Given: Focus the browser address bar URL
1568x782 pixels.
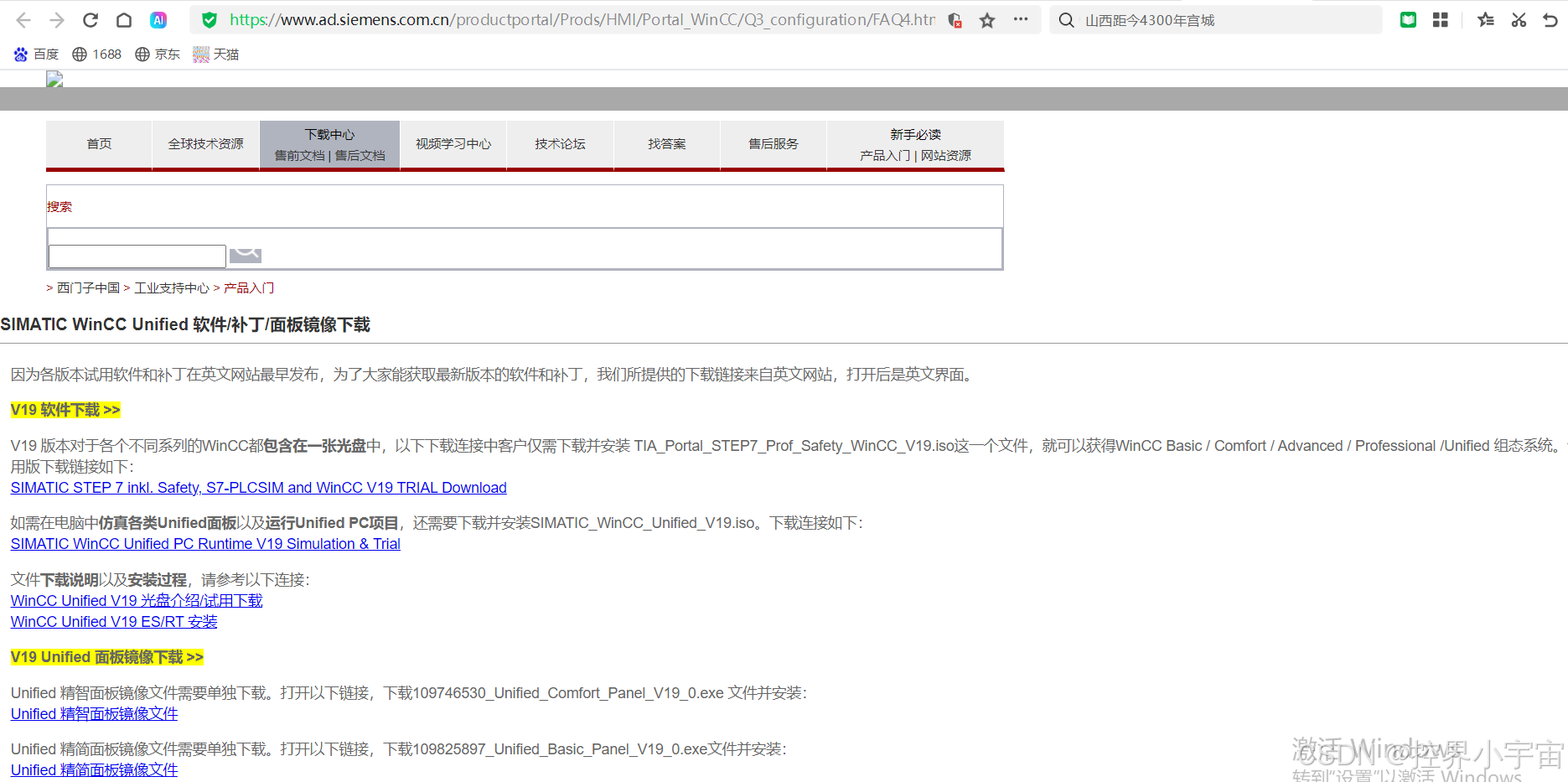Looking at the screenshot, I should [582, 20].
